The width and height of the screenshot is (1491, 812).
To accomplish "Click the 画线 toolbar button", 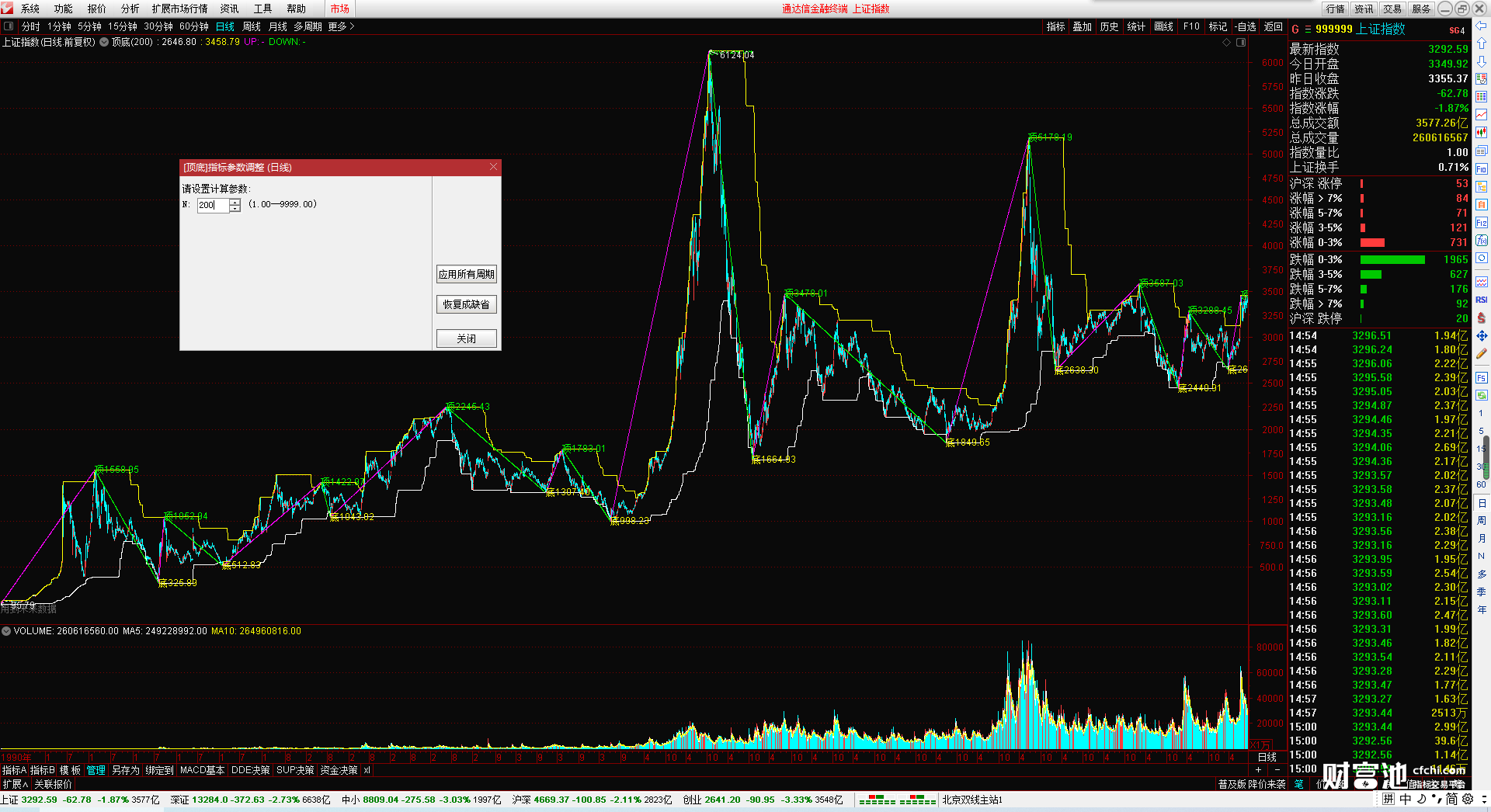I will [1163, 26].
